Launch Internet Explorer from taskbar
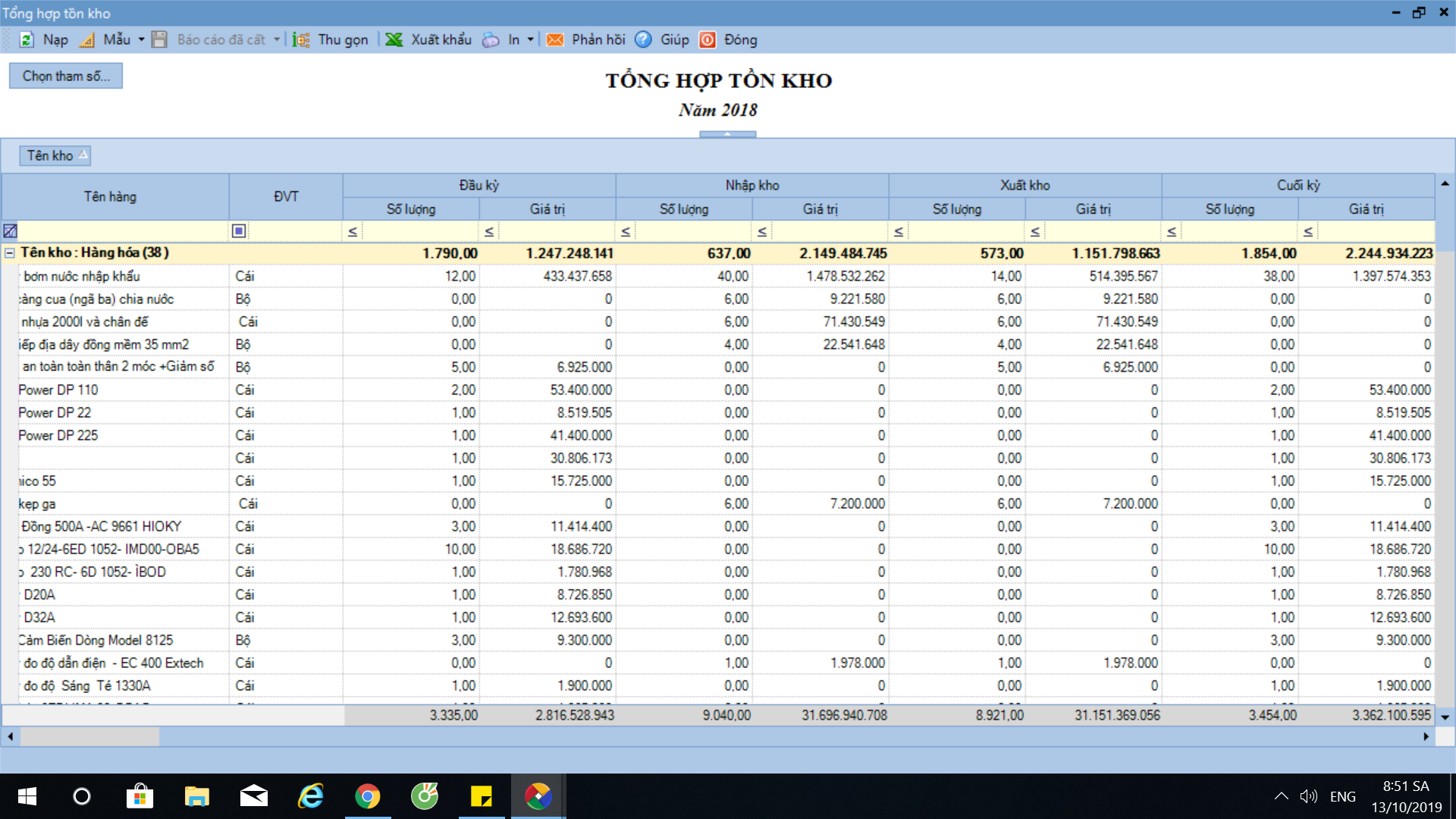The height and width of the screenshot is (819, 1456). 311,796
